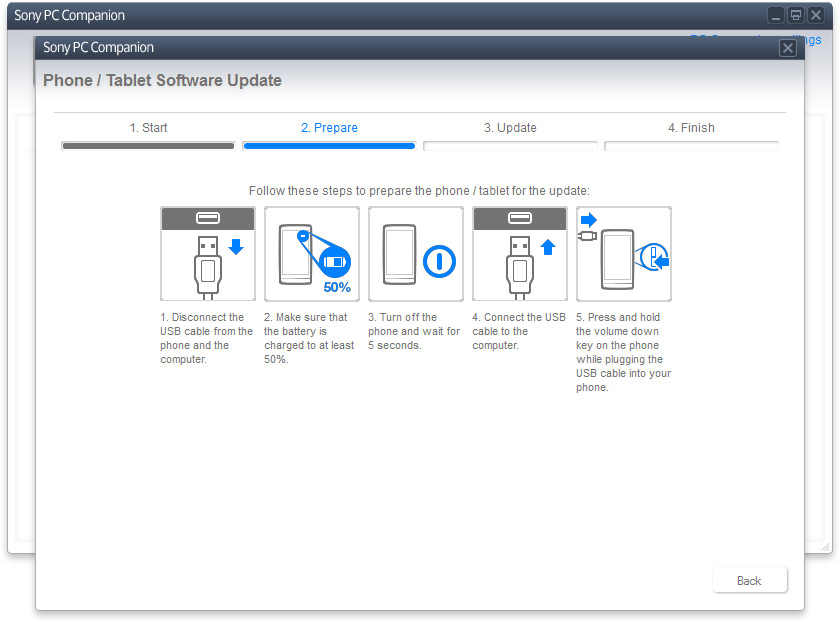Maximize the main Sony PC Companion window

click(x=796, y=15)
